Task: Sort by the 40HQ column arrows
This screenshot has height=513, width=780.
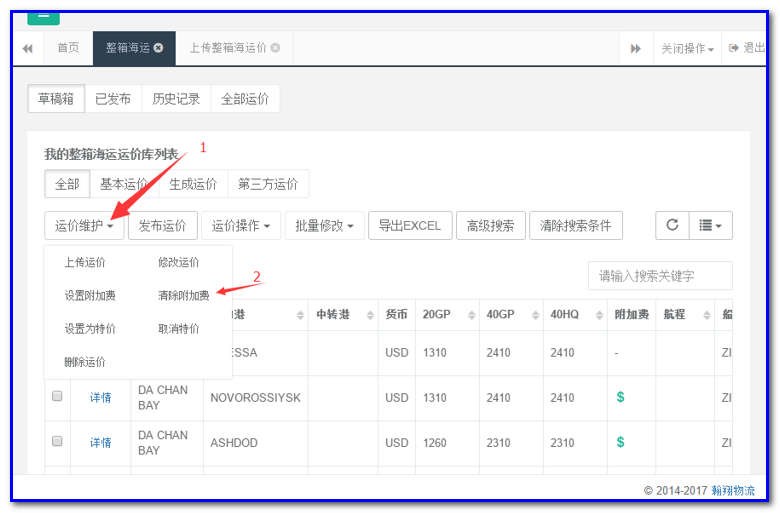Action: click(x=599, y=314)
